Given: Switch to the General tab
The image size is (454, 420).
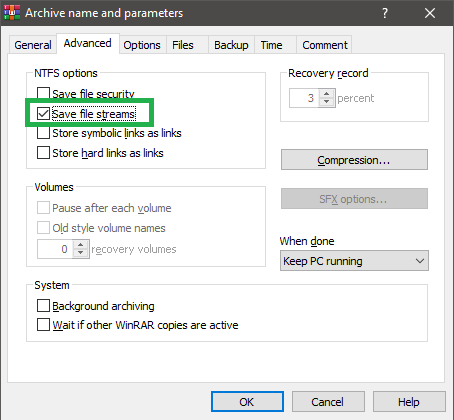Looking at the screenshot, I should click(33, 45).
